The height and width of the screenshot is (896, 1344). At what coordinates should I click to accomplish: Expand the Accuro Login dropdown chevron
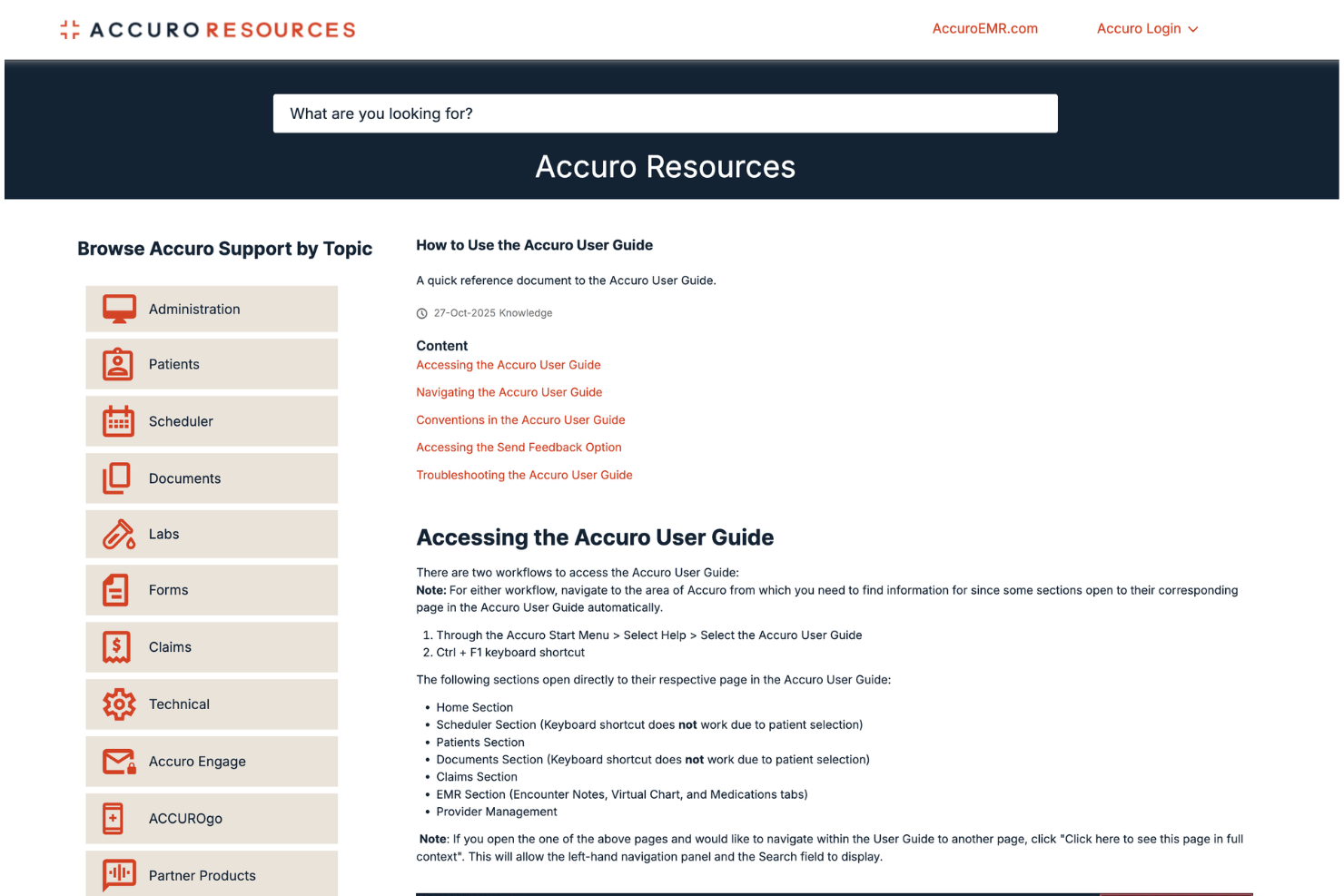click(1193, 29)
